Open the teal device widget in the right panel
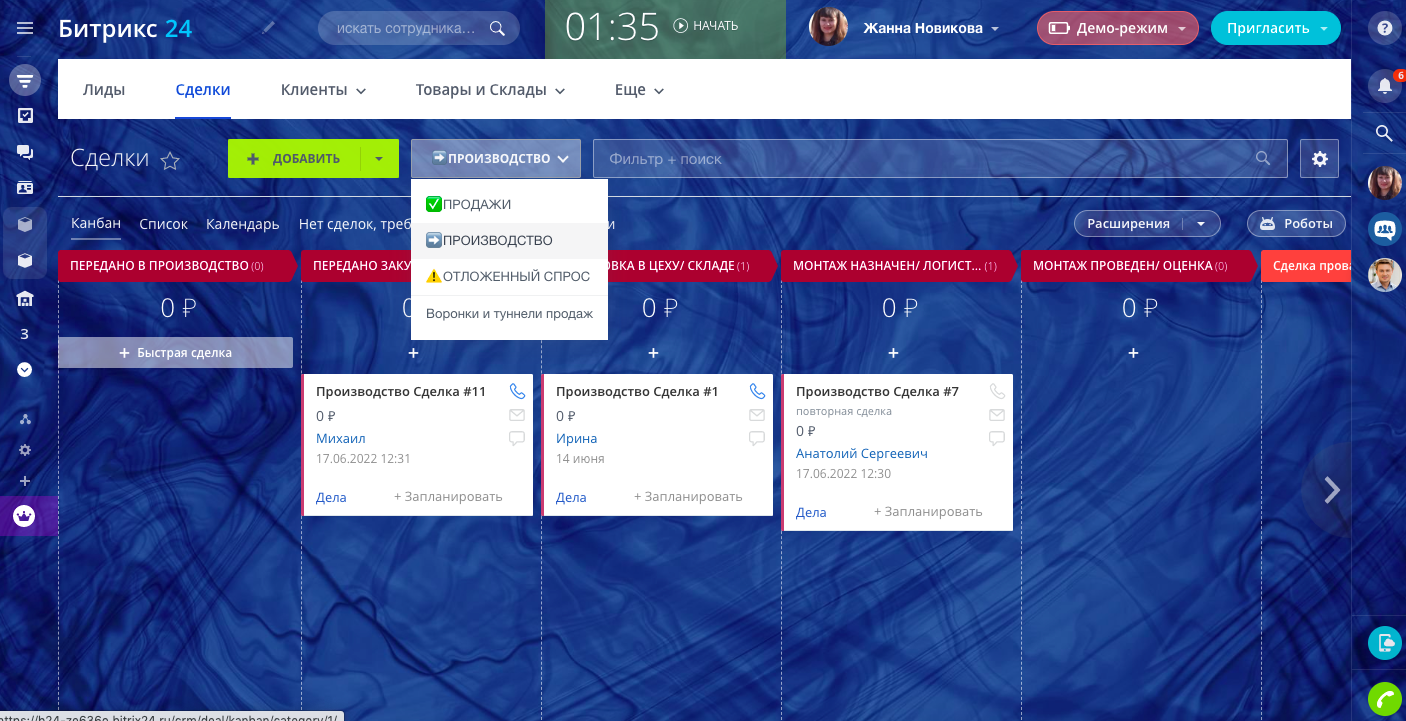Viewport: 1406px width, 721px height. pos(1385,643)
